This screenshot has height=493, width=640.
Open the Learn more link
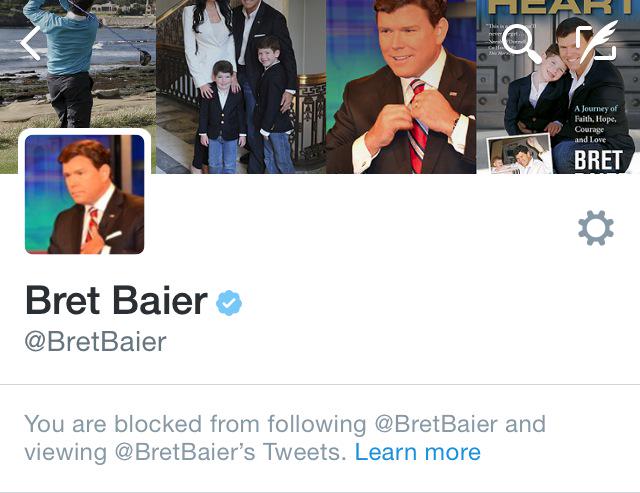coord(418,452)
